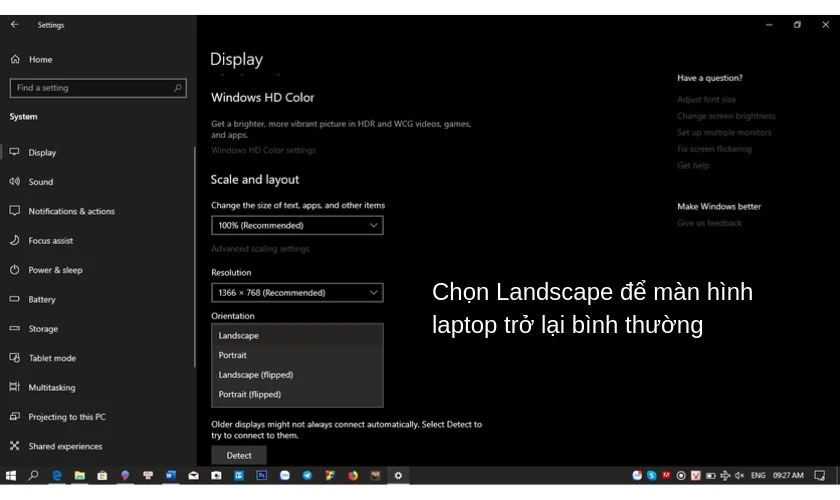The width and height of the screenshot is (840, 500).
Task: Click the airplane mode network icon
Action: 725,475
